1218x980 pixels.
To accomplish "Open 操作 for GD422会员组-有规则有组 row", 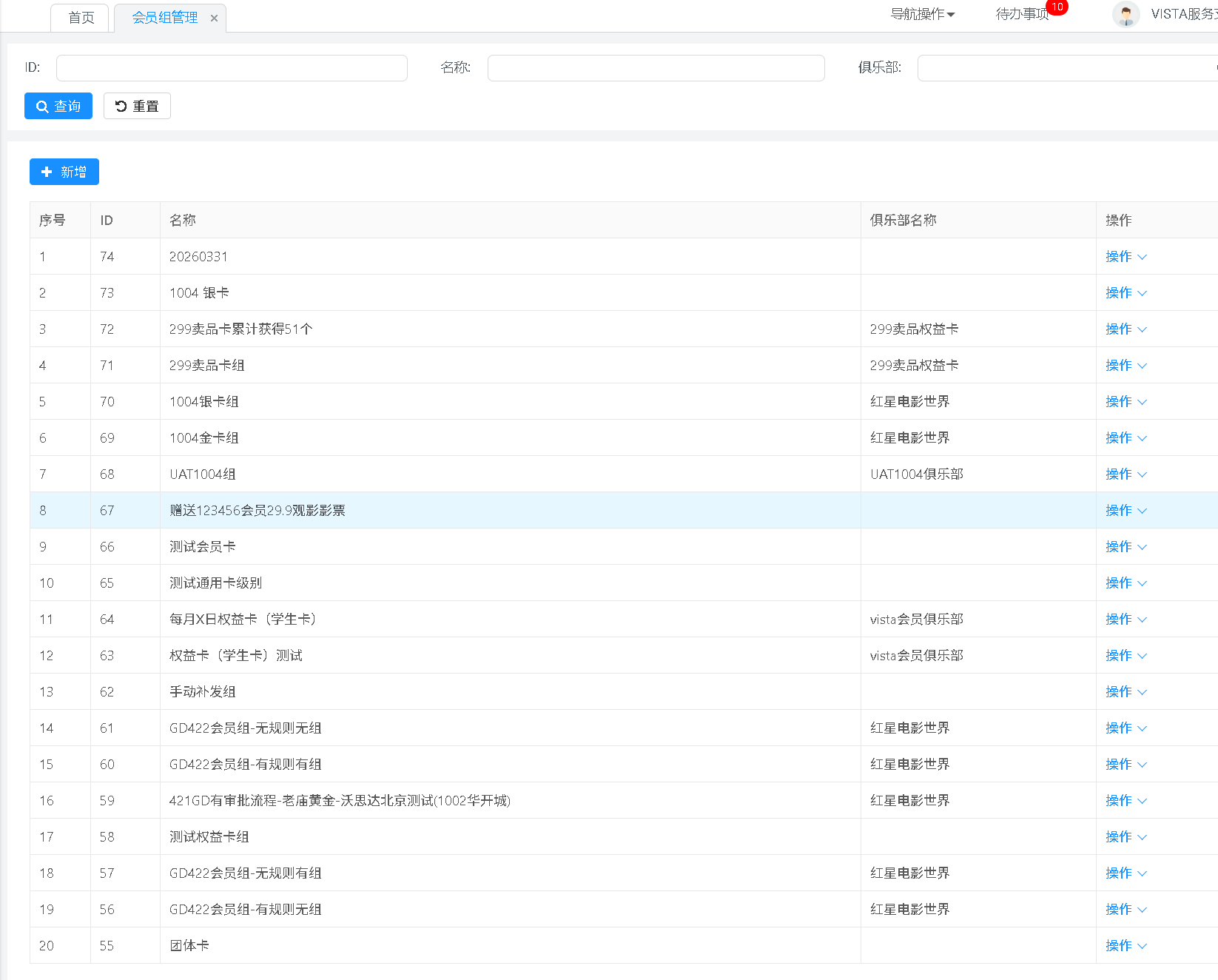I will point(1126,765).
